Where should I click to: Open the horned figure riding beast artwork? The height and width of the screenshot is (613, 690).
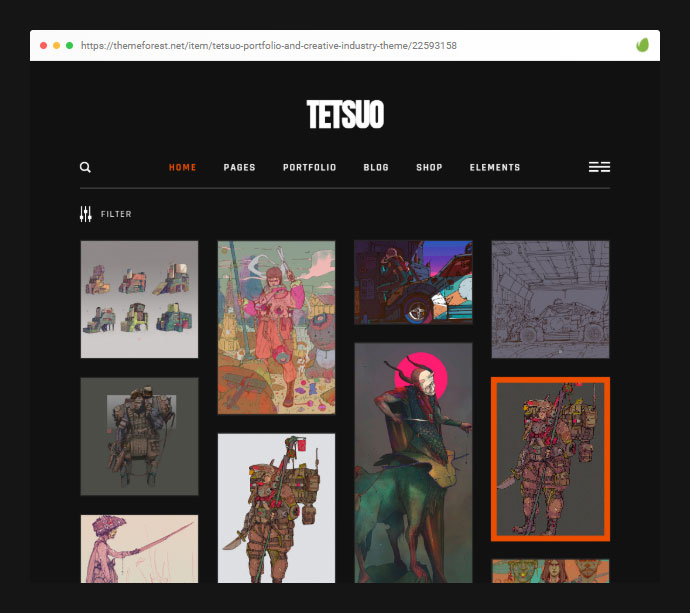(413, 463)
